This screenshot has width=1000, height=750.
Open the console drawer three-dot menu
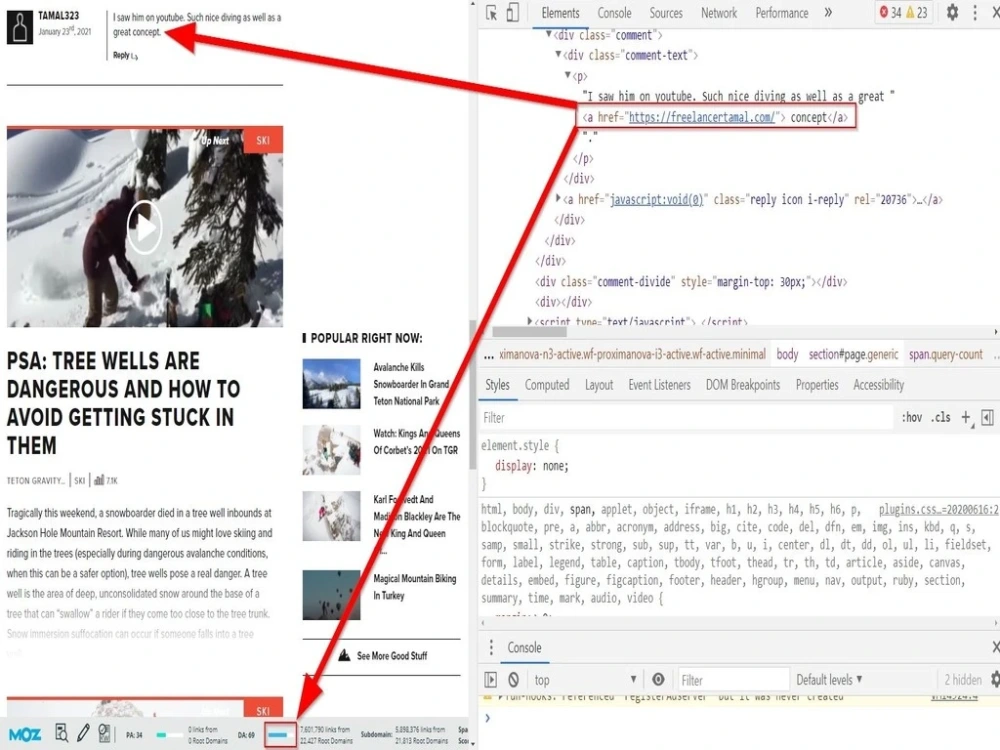coord(490,647)
